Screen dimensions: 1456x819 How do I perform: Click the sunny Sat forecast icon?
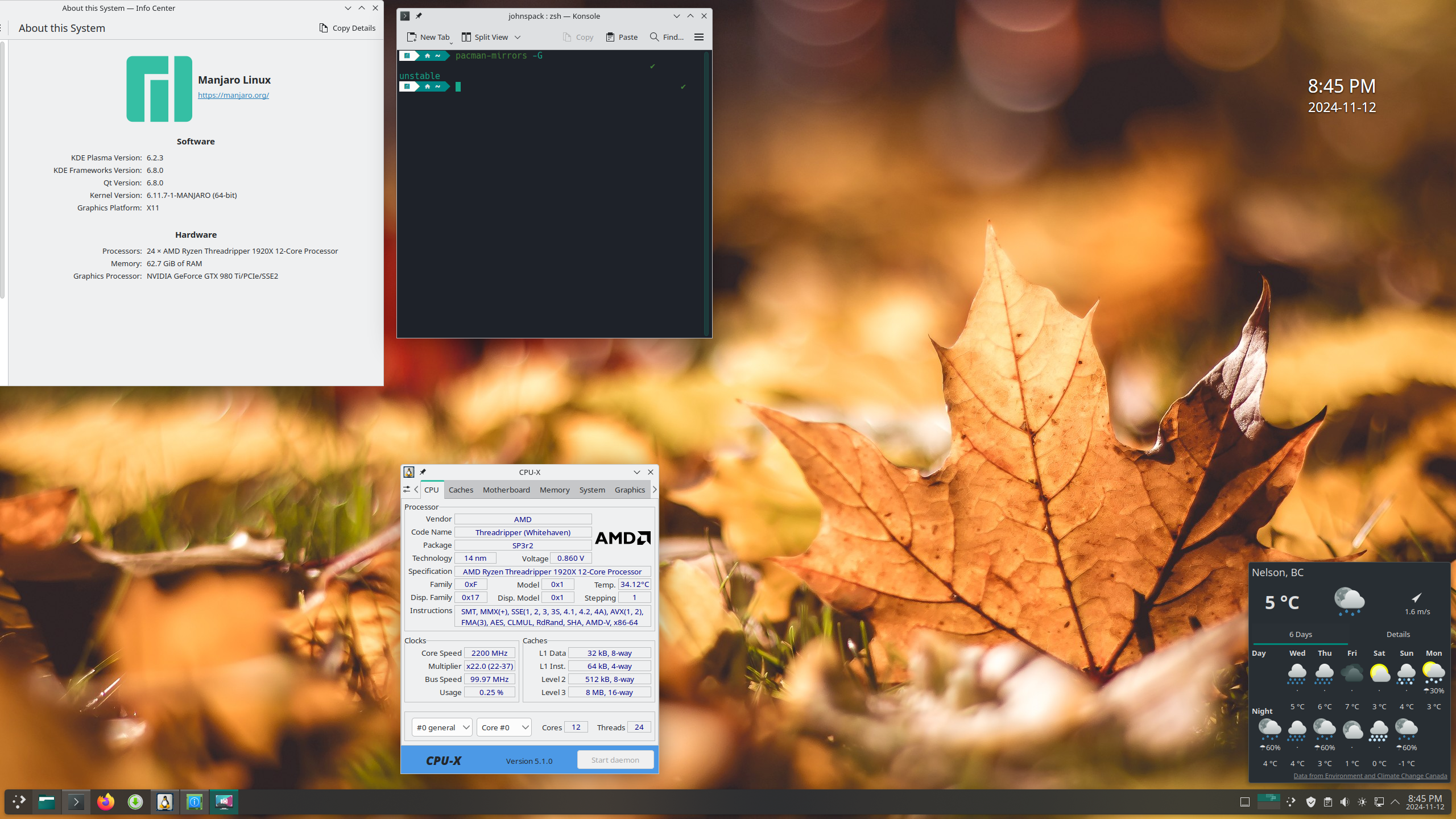pyautogui.click(x=1379, y=673)
